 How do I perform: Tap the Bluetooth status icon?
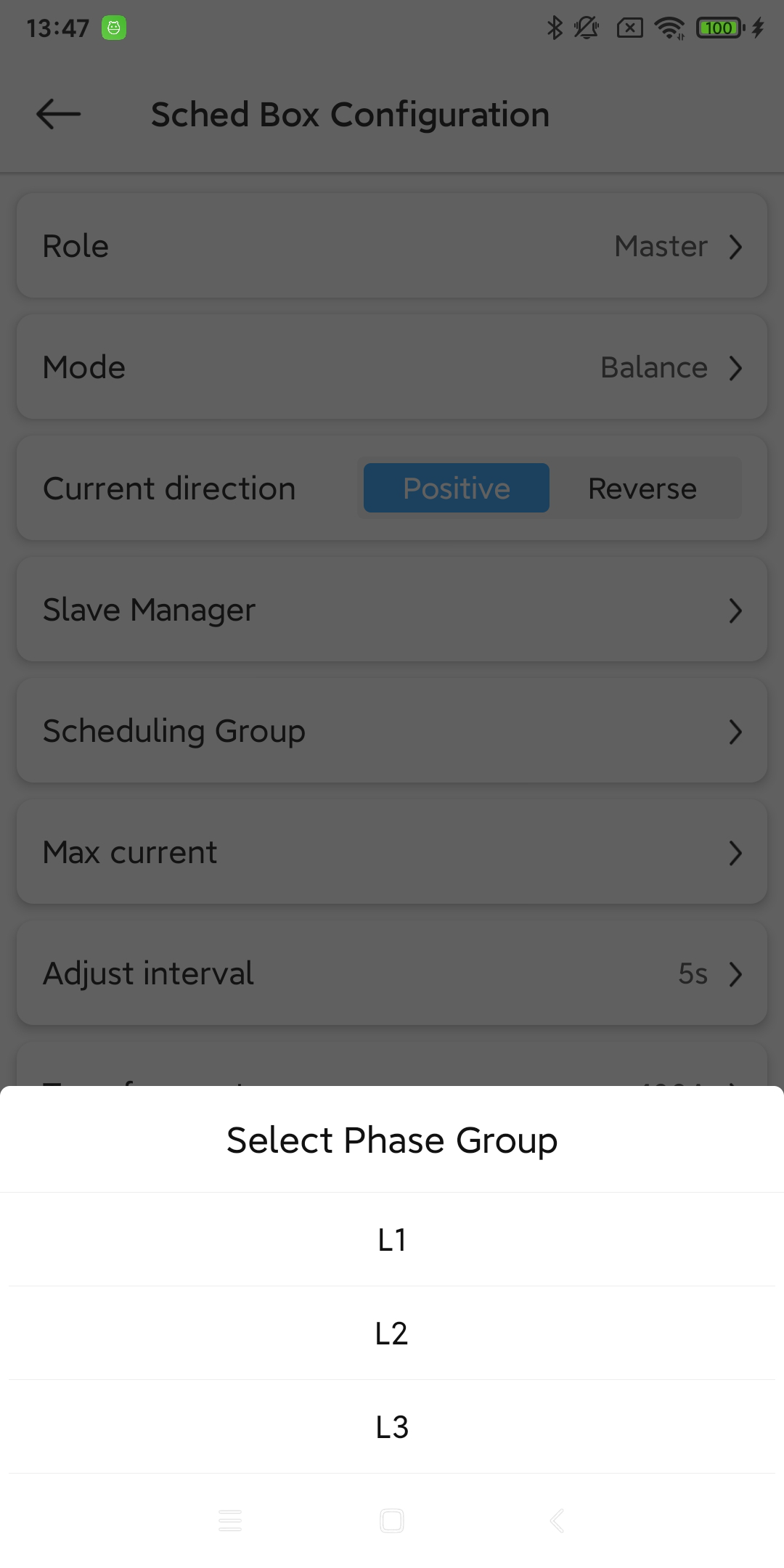555,28
